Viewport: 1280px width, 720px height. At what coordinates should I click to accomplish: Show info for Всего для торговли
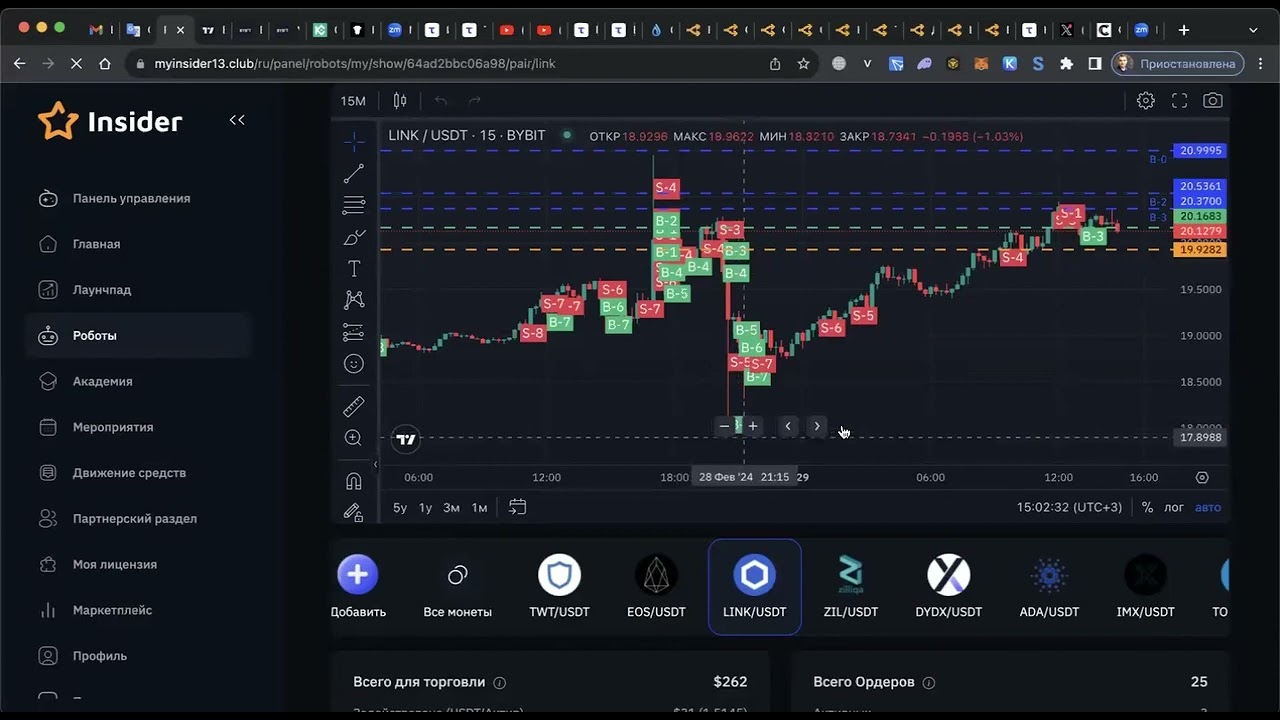point(500,683)
